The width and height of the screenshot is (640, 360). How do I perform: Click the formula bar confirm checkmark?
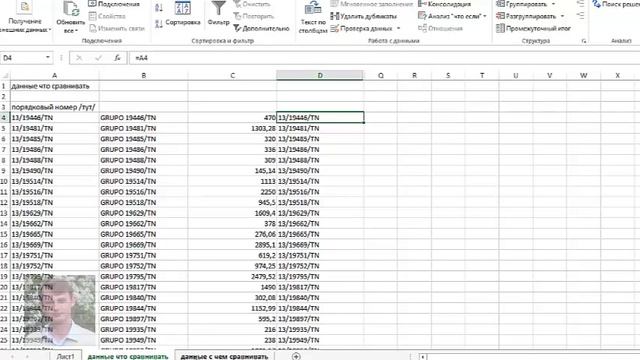(98, 58)
